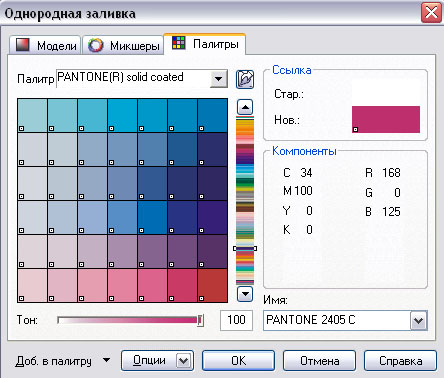Close the Однородная заливка dialog
The image size is (444, 378).
431,13
